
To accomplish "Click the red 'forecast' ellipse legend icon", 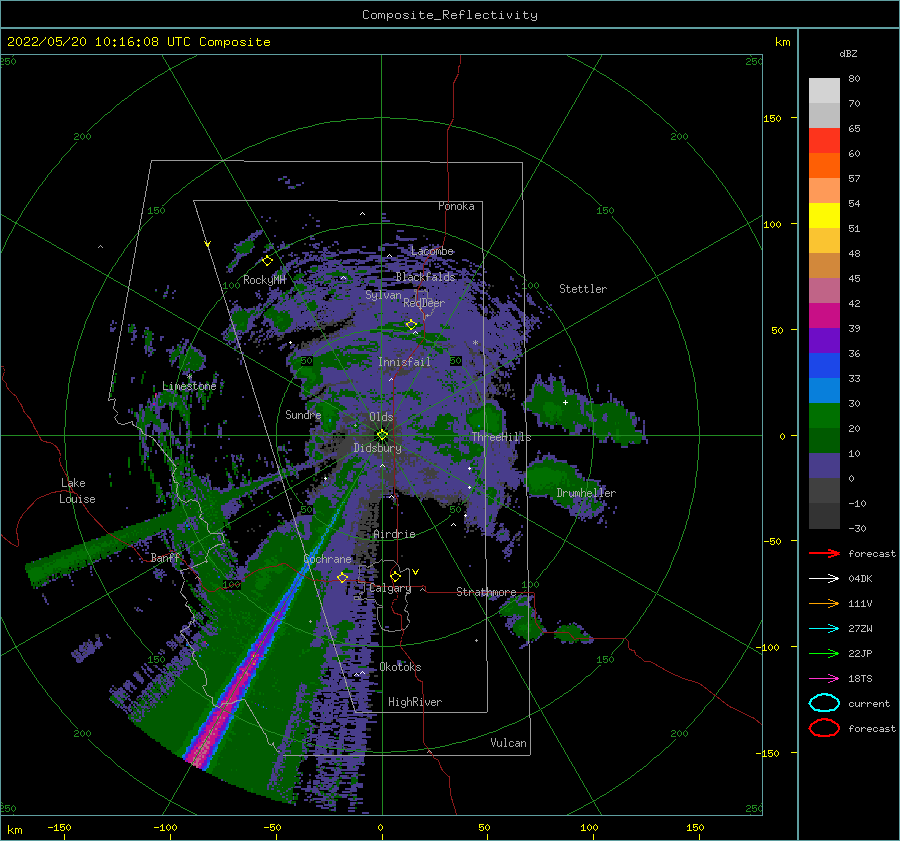I will [x=824, y=728].
